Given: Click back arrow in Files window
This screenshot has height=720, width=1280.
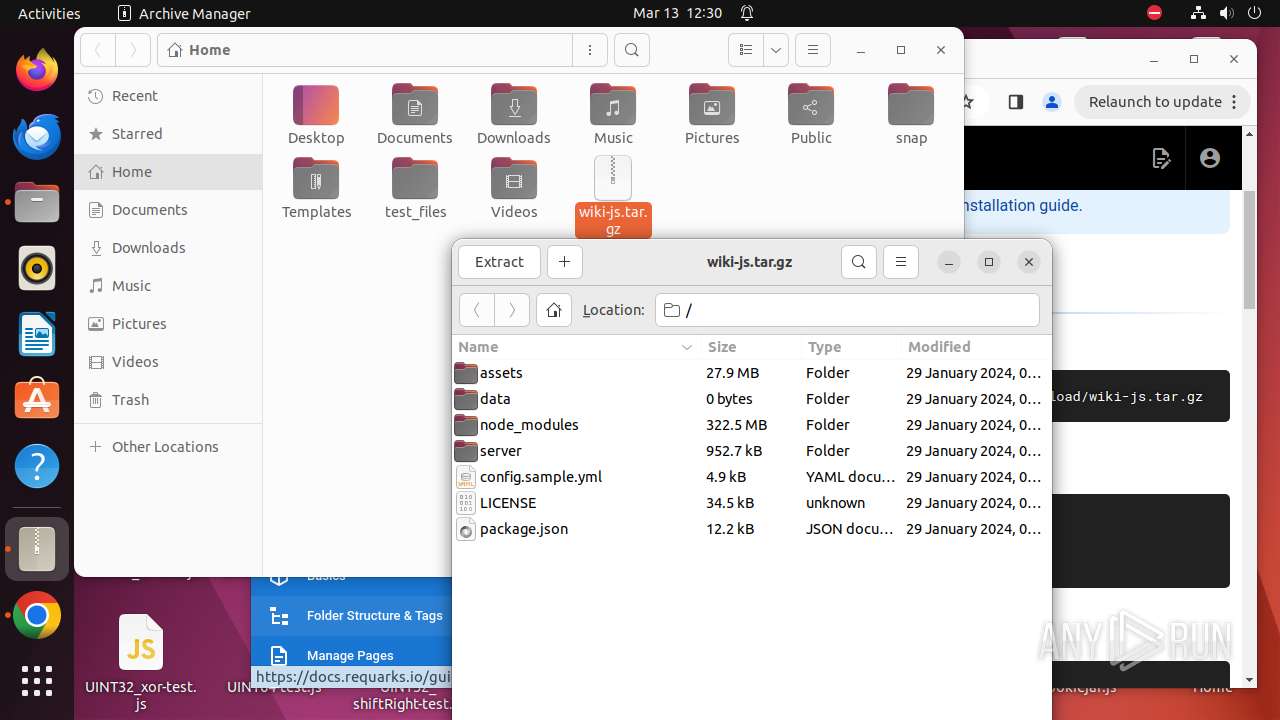Looking at the screenshot, I should 98,50.
